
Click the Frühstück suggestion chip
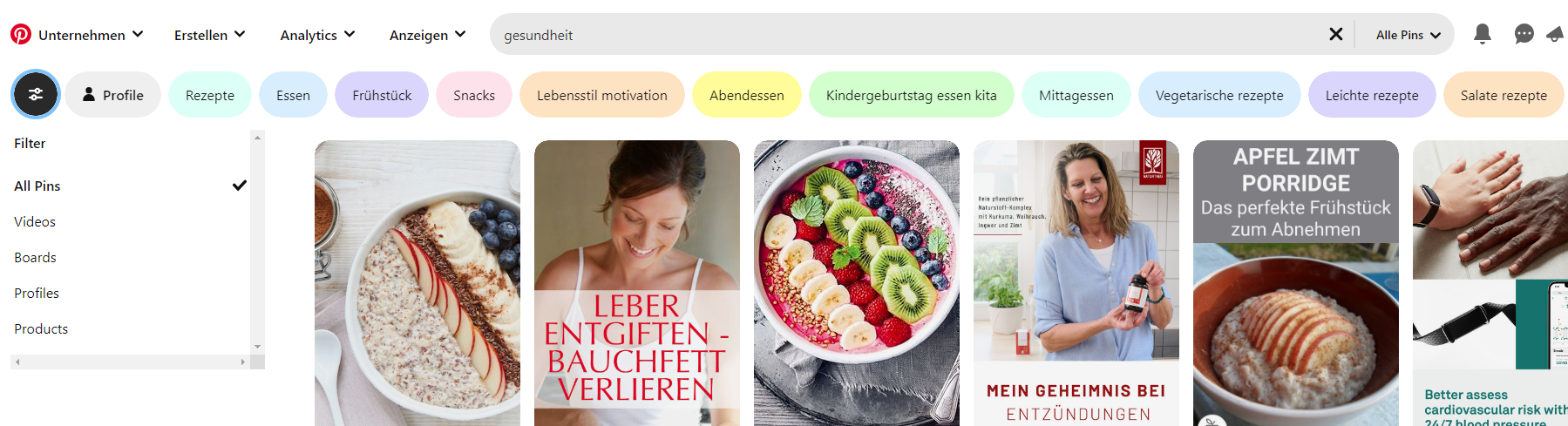(382, 95)
